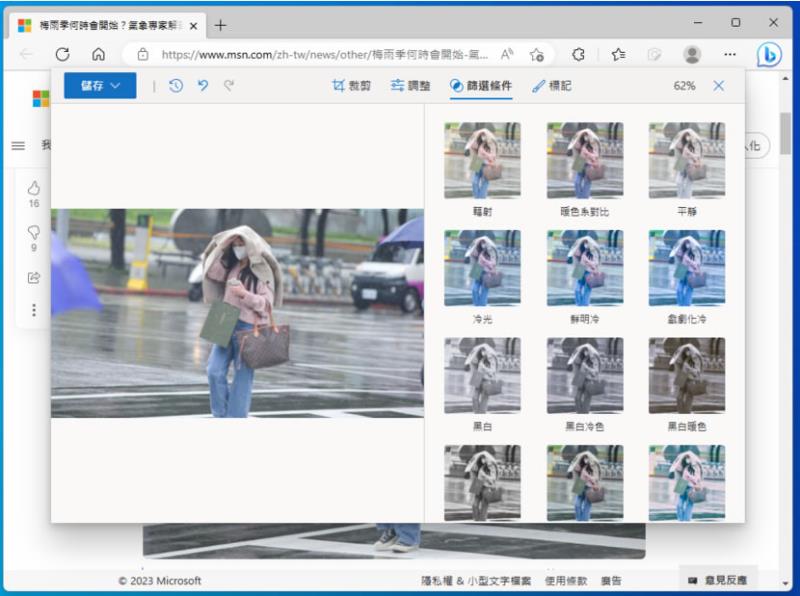Apply the 暖色系對比 filter thumbnail
The height and width of the screenshot is (596, 800).
585,160
